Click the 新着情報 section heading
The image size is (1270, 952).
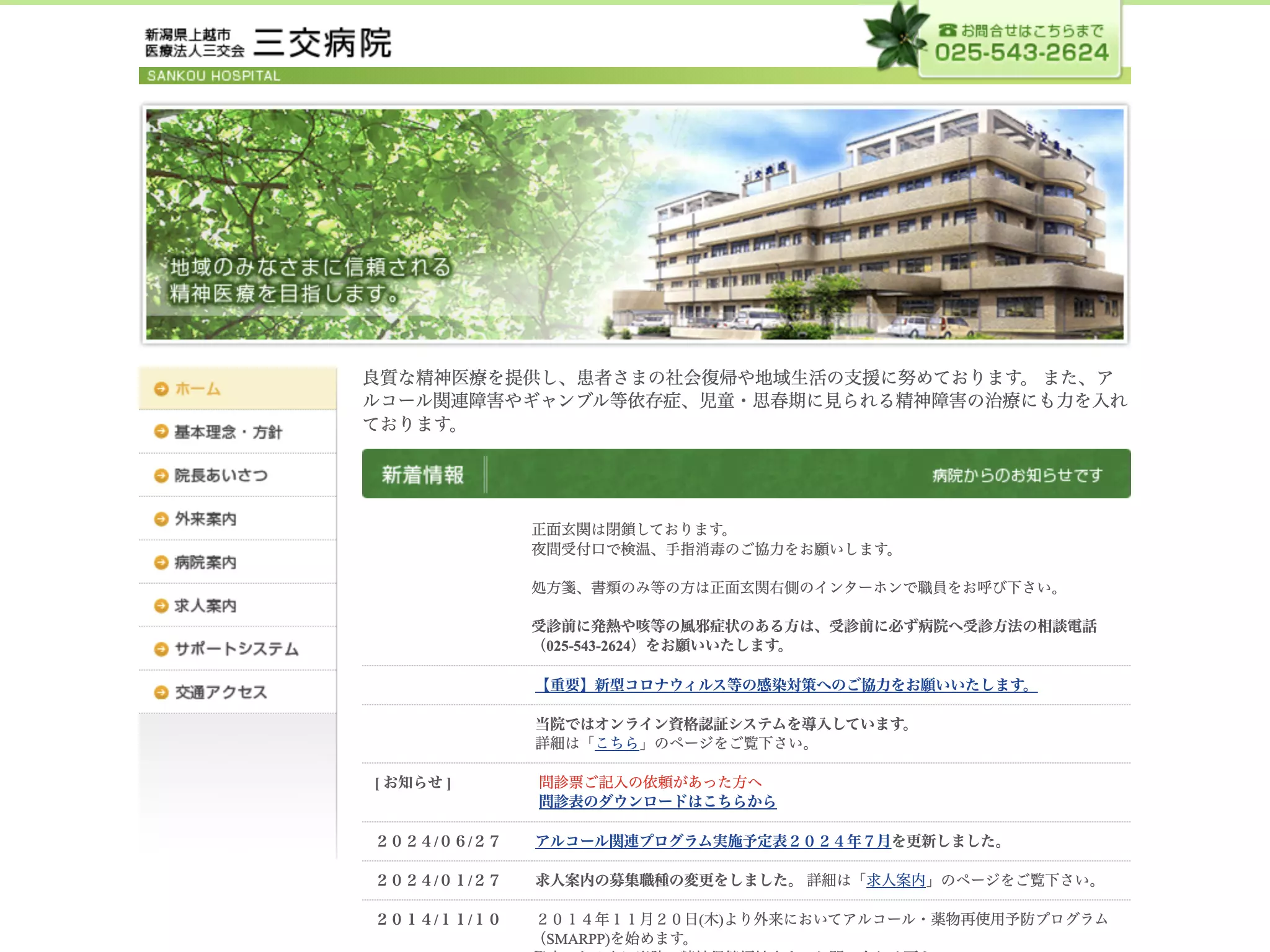pyautogui.click(x=423, y=475)
